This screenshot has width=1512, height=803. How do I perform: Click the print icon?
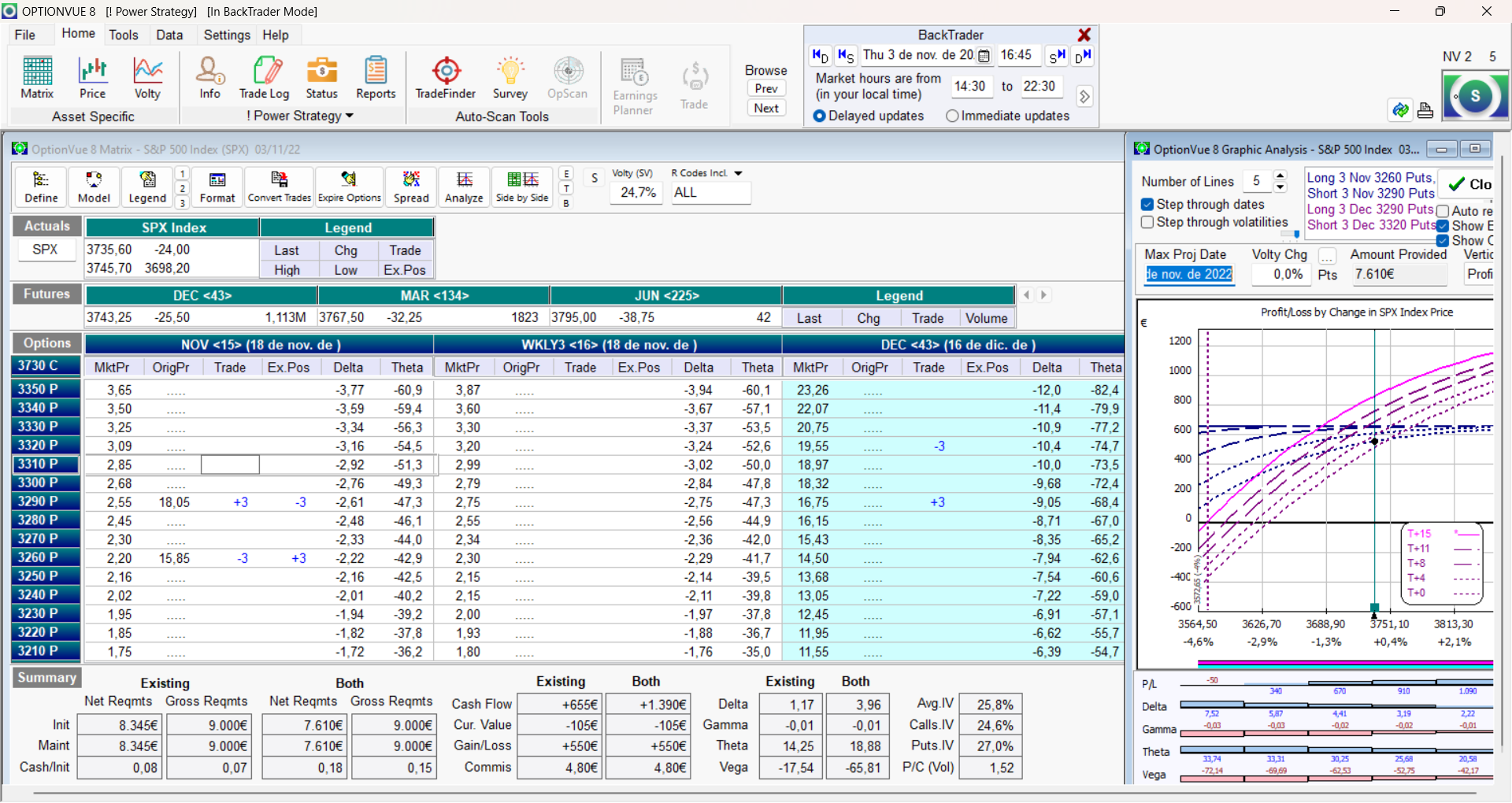pos(1425,110)
